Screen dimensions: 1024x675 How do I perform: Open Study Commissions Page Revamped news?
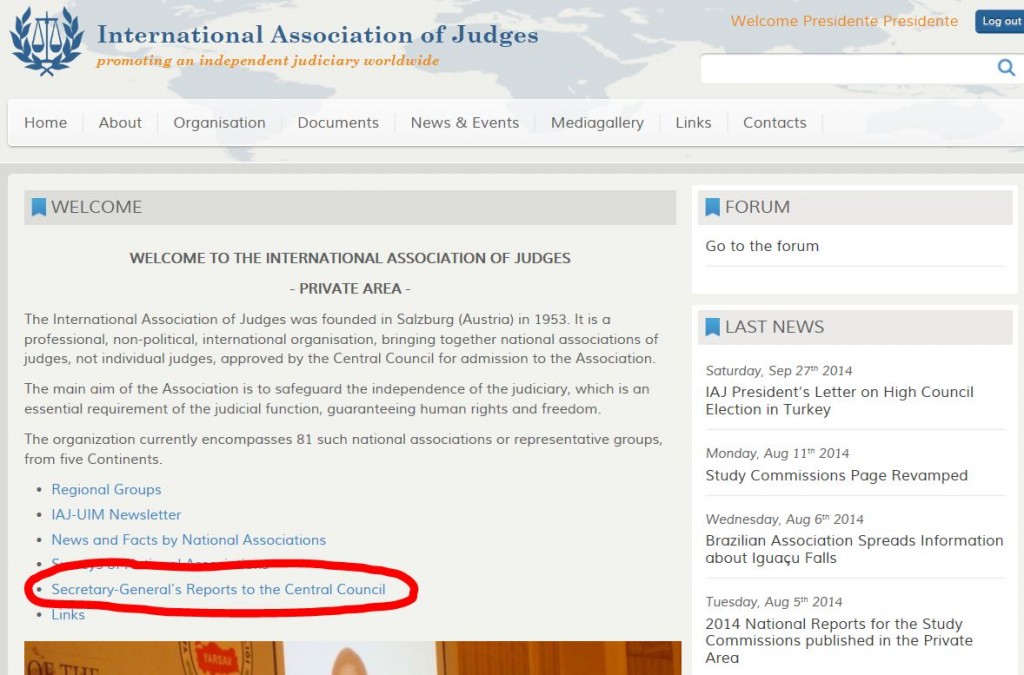837,475
